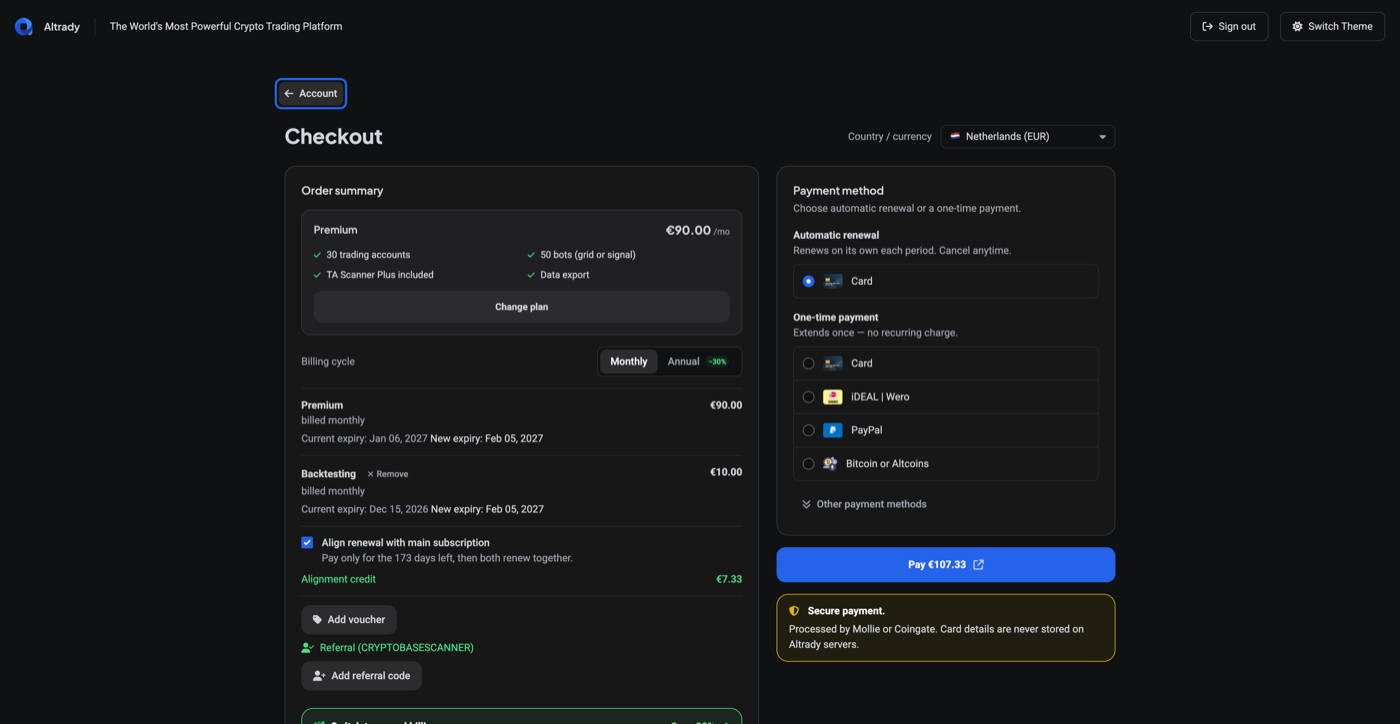Image resolution: width=1400 pixels, height=724 pixels.
Task: Click 'New expiry: Feb 05, 2027' under Premium
Action: click(x=487, y=439)
